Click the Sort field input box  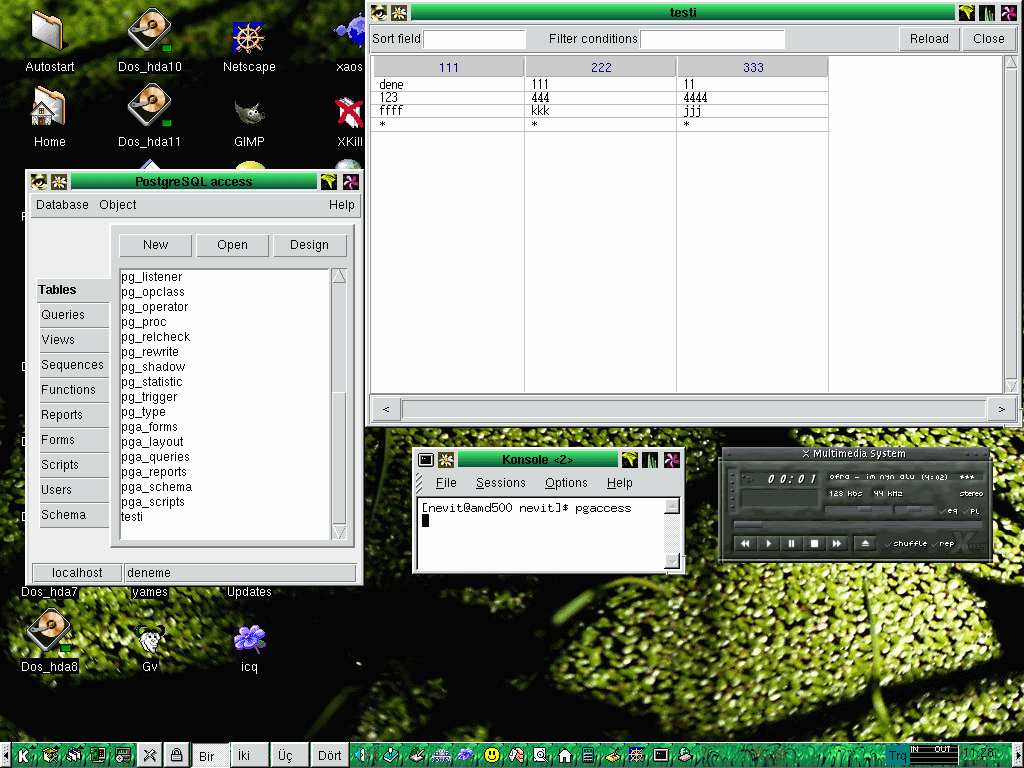pos(475,39)
